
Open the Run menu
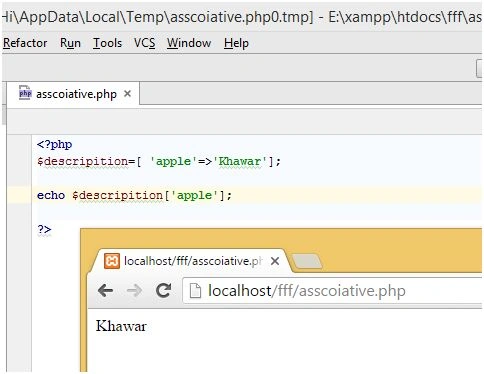tap(70, 43)
